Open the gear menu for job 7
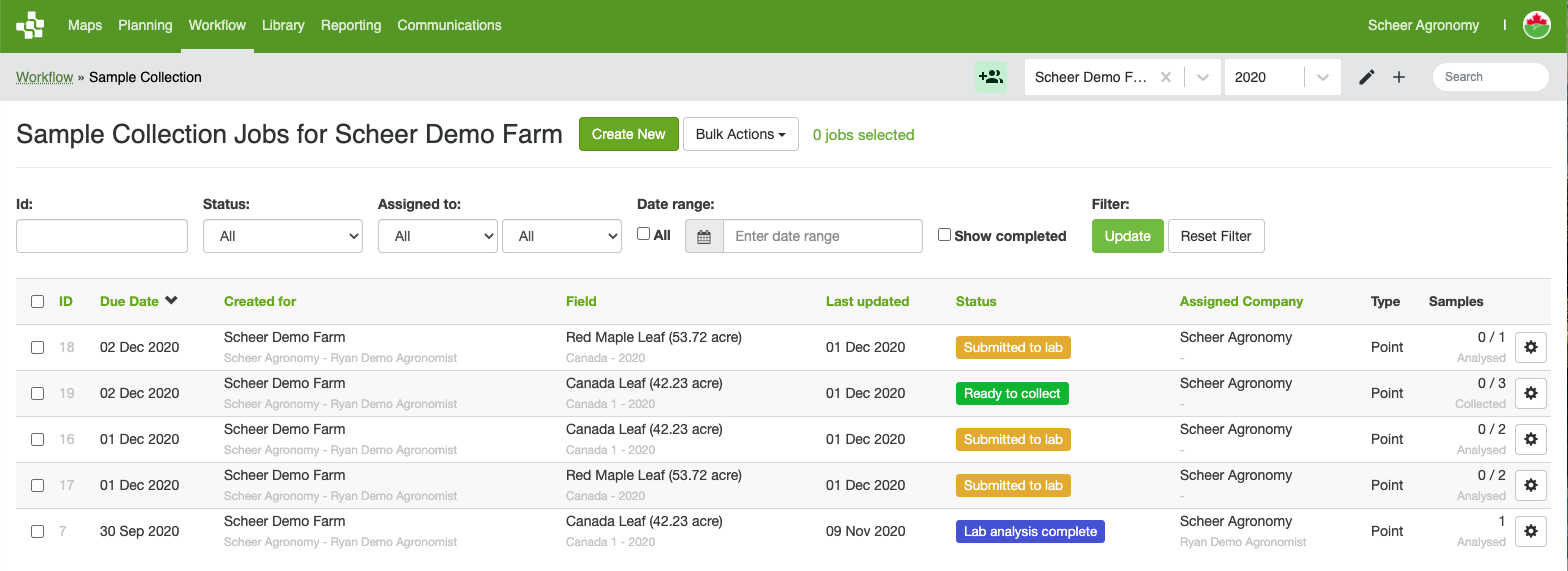The width and height of the screenshot is (1568, 571). pyautogui.click(x=1531, y=532)
